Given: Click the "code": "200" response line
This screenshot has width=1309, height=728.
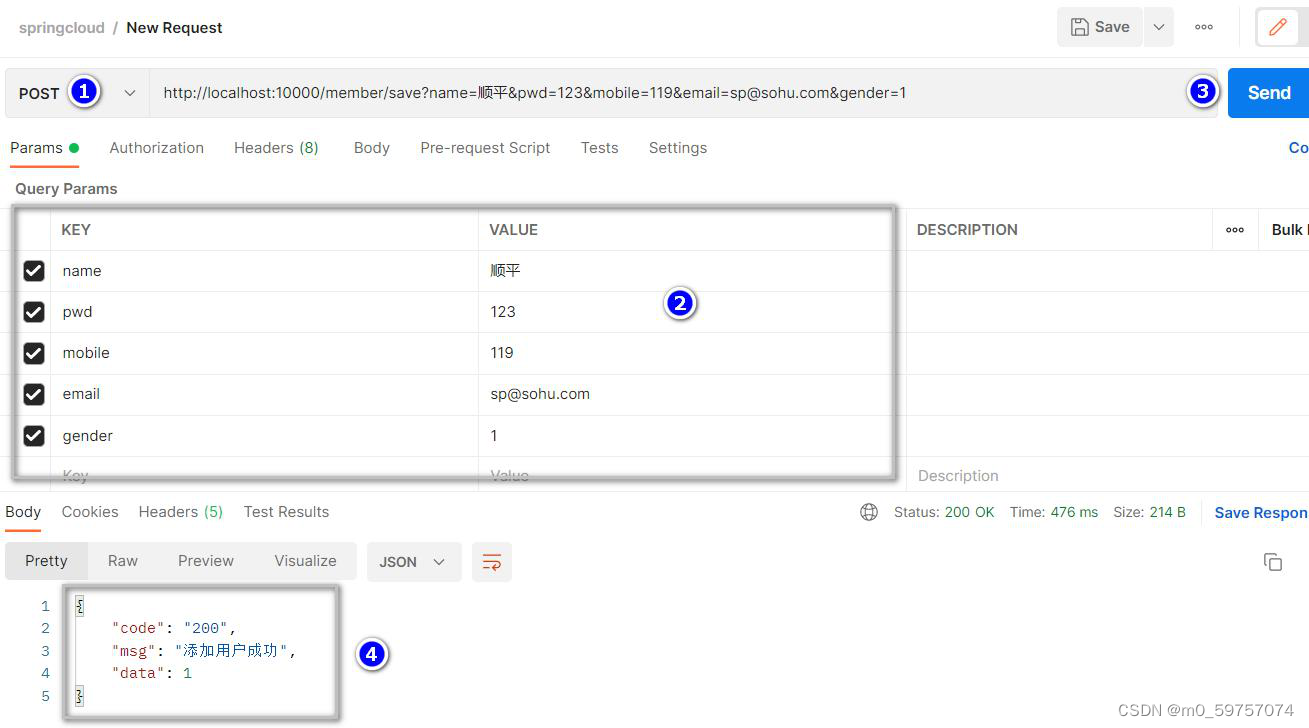Looking at the screenshot, I should pos(175,628).
